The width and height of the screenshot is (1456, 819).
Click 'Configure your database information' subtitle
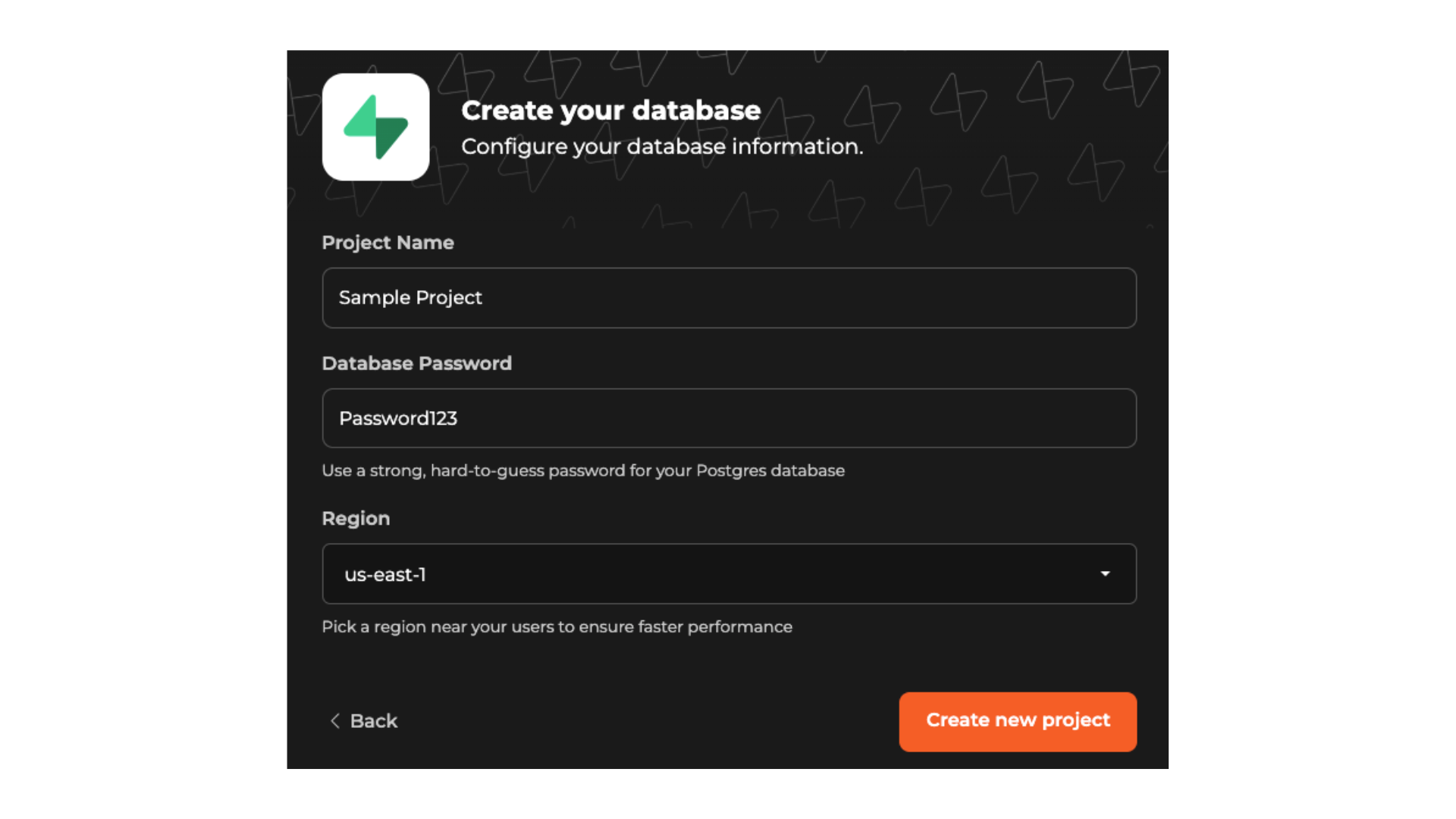click(x=662, y=146)
